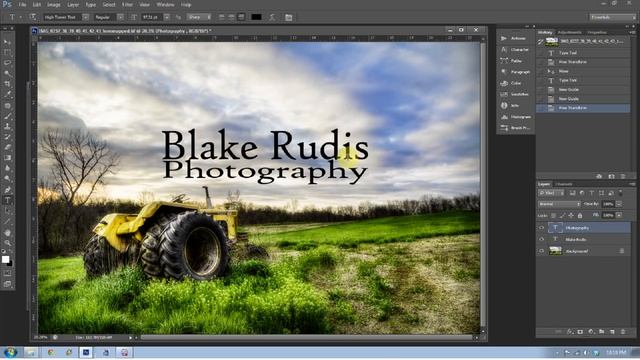Open the Create Warped Text dialog

[x=272, y=17]
